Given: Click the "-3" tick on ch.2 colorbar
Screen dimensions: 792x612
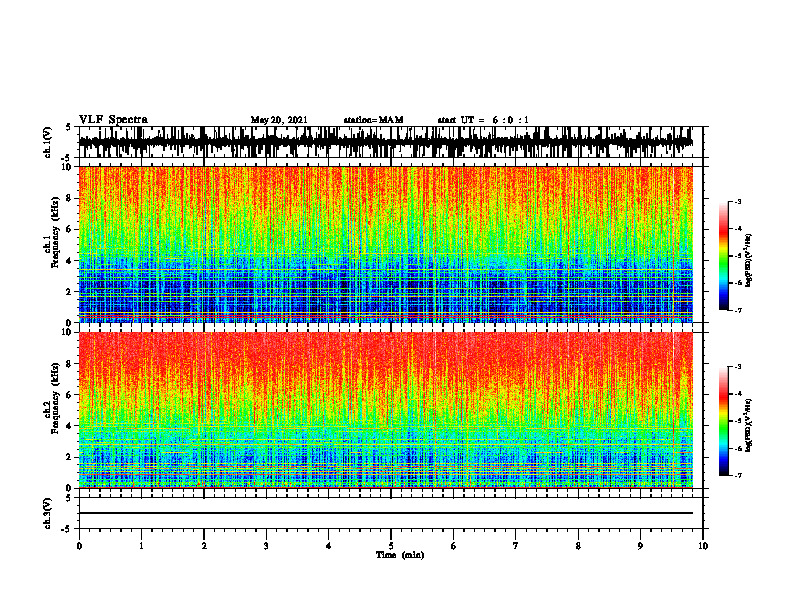Looking at the screenshot, I should click(x=738, y=367).
